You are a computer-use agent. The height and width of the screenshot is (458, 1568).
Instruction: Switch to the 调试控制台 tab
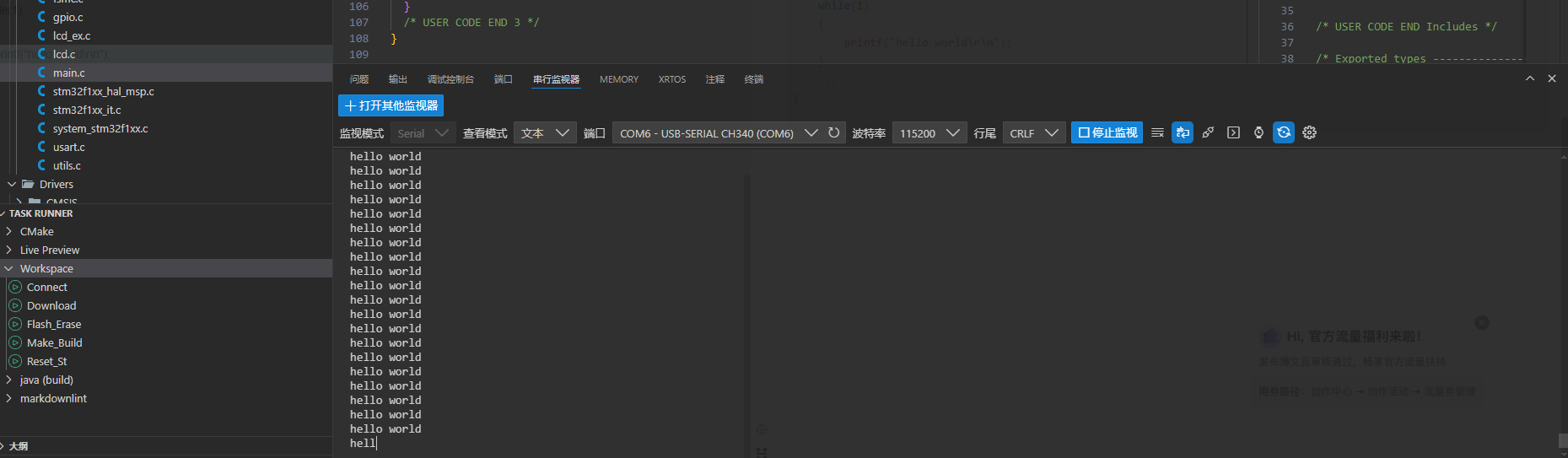[x=450, y=79]
